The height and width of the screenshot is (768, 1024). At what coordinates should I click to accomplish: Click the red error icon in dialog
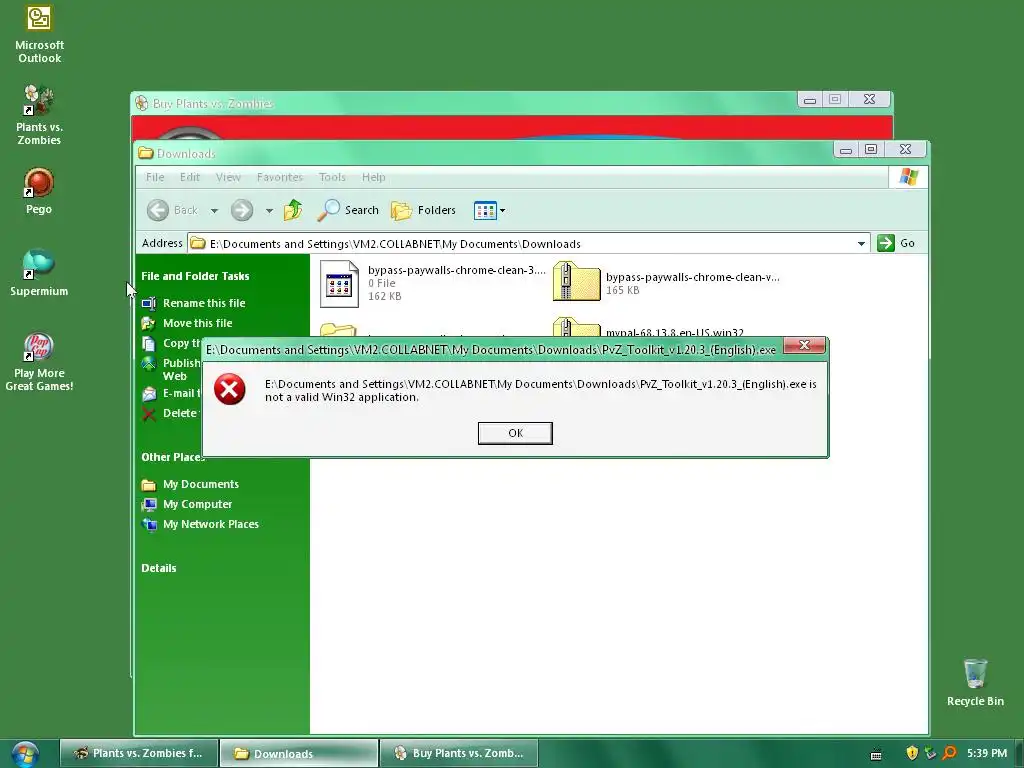tap(229, 389)
